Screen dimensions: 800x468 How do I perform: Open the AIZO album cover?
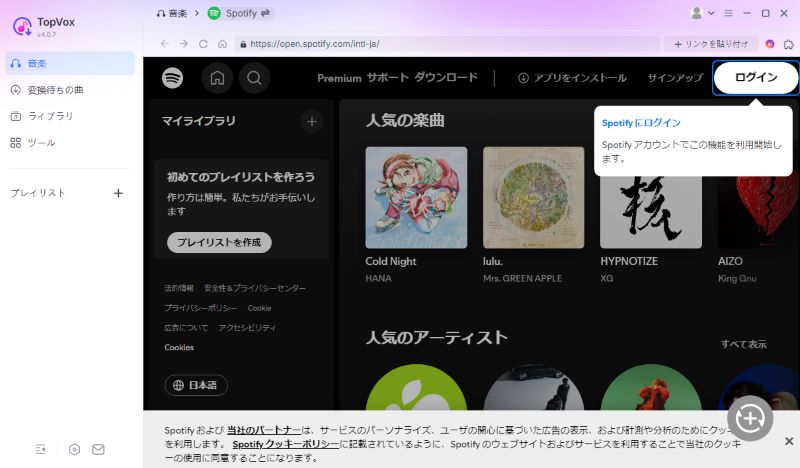click(759, 212)
